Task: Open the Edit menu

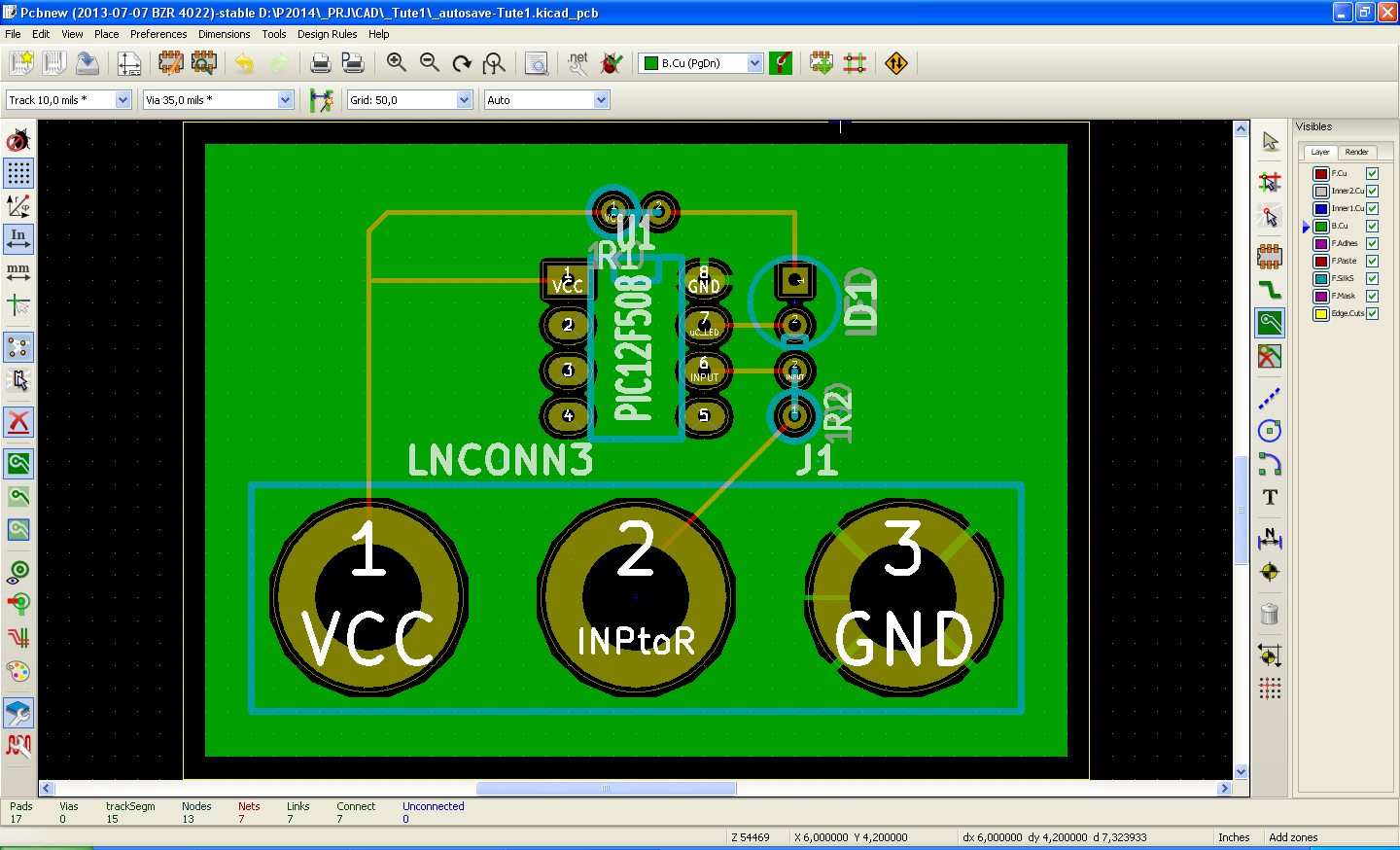Action: pyautogui.click(x=41, y=34)
